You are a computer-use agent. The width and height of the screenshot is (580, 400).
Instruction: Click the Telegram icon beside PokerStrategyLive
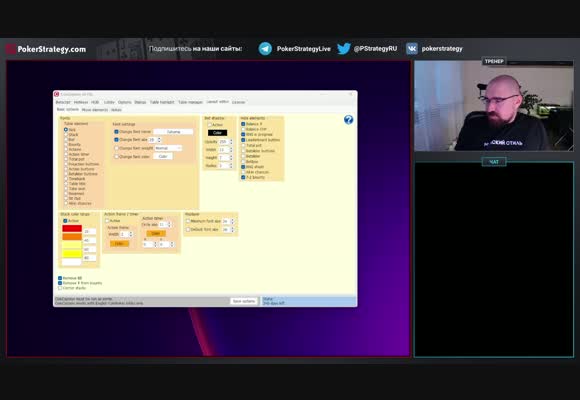coord(265,49)
